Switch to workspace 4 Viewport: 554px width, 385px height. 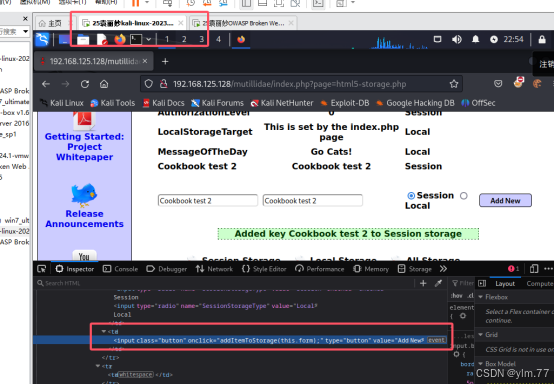tap(218, 39)
